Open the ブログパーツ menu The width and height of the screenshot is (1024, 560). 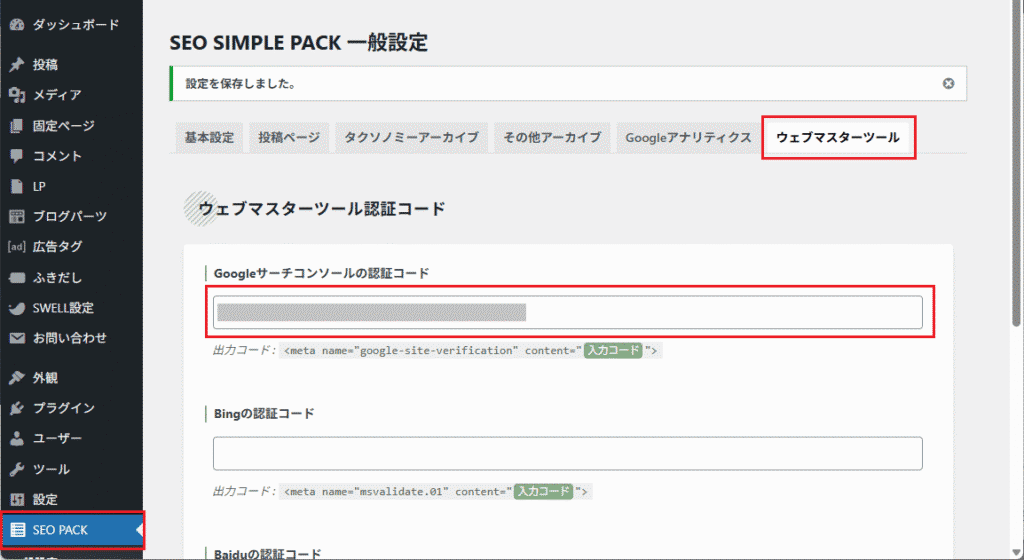pos(71,216)
